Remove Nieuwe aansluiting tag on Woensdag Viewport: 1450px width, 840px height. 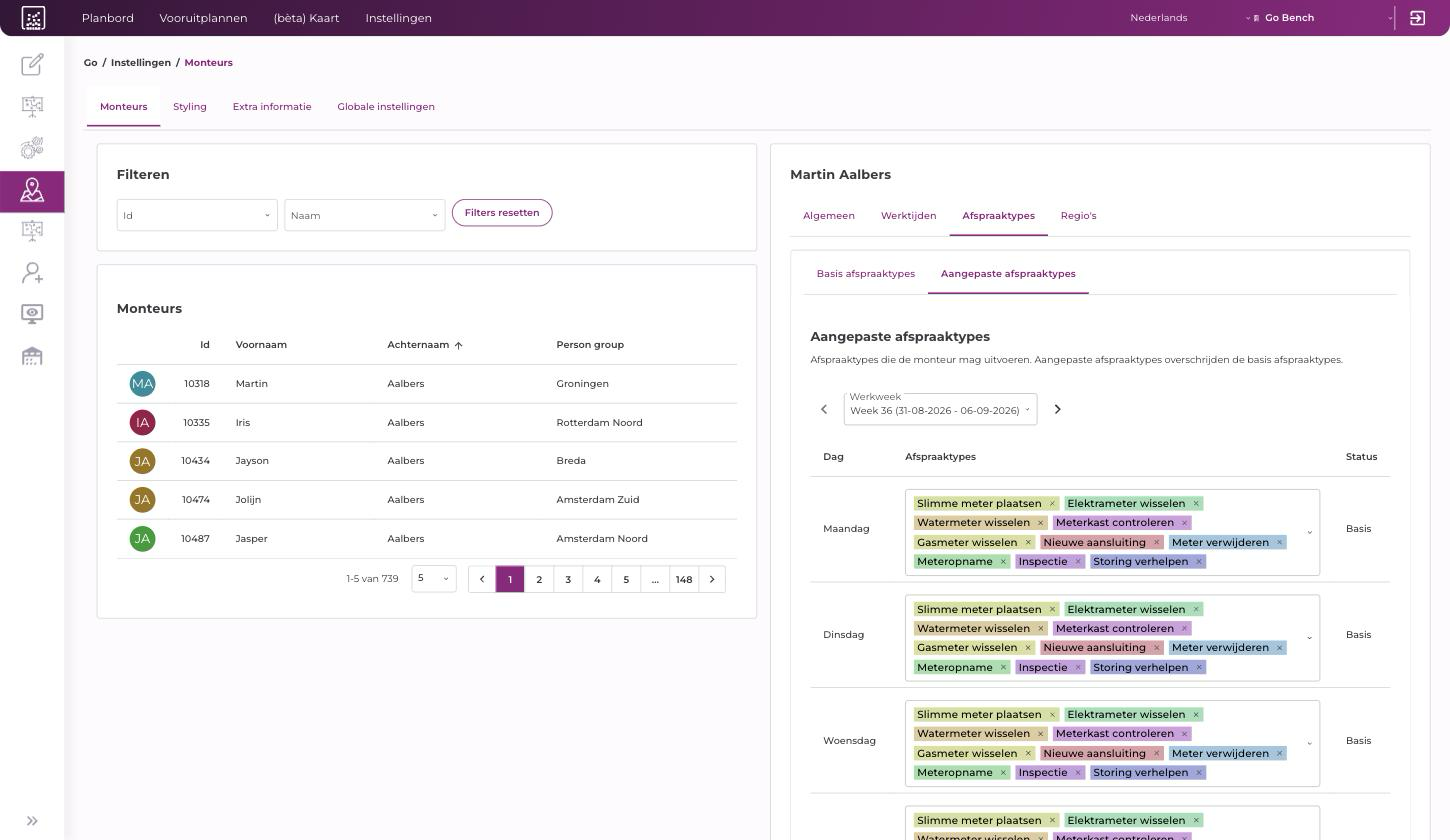tap(1157, 753)
